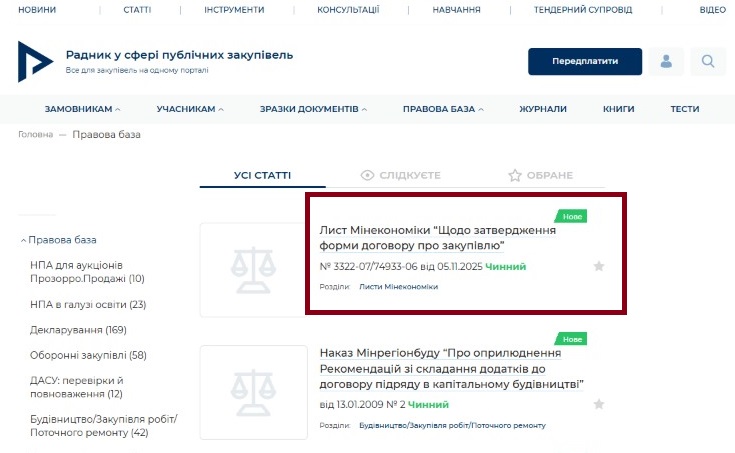Open the search magnifier icon
This screenshot has width=735, height=453.
708,62
